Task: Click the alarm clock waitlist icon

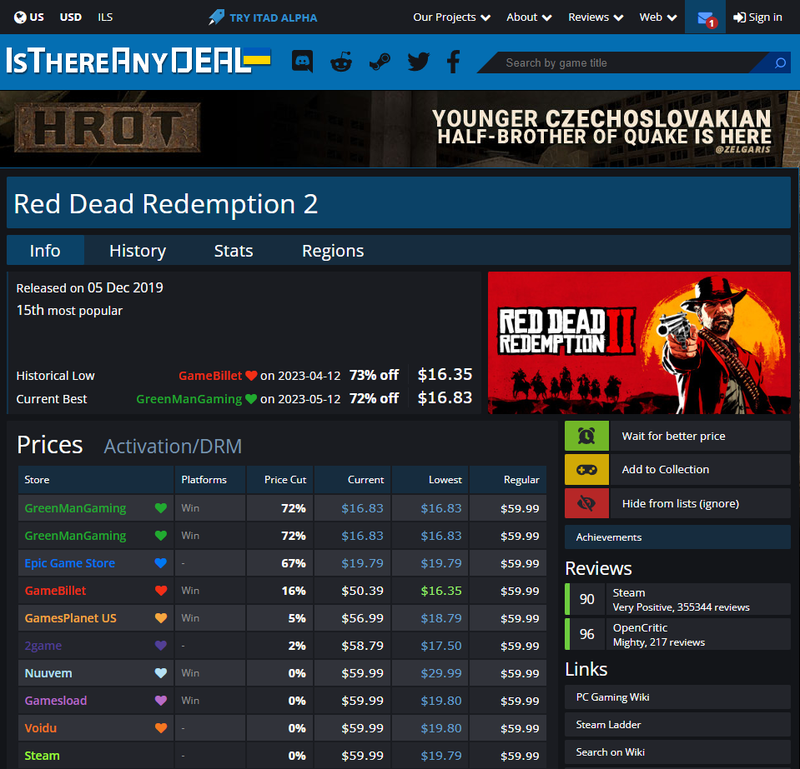Action: [587, 436]
